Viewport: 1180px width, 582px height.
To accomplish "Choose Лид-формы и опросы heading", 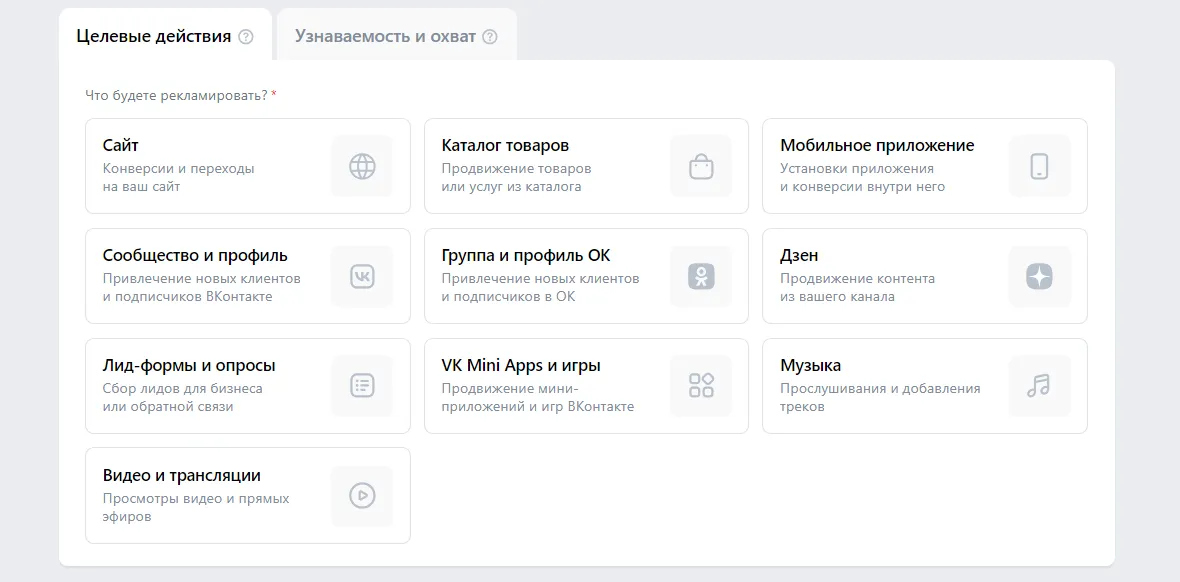I will point(189,365).
